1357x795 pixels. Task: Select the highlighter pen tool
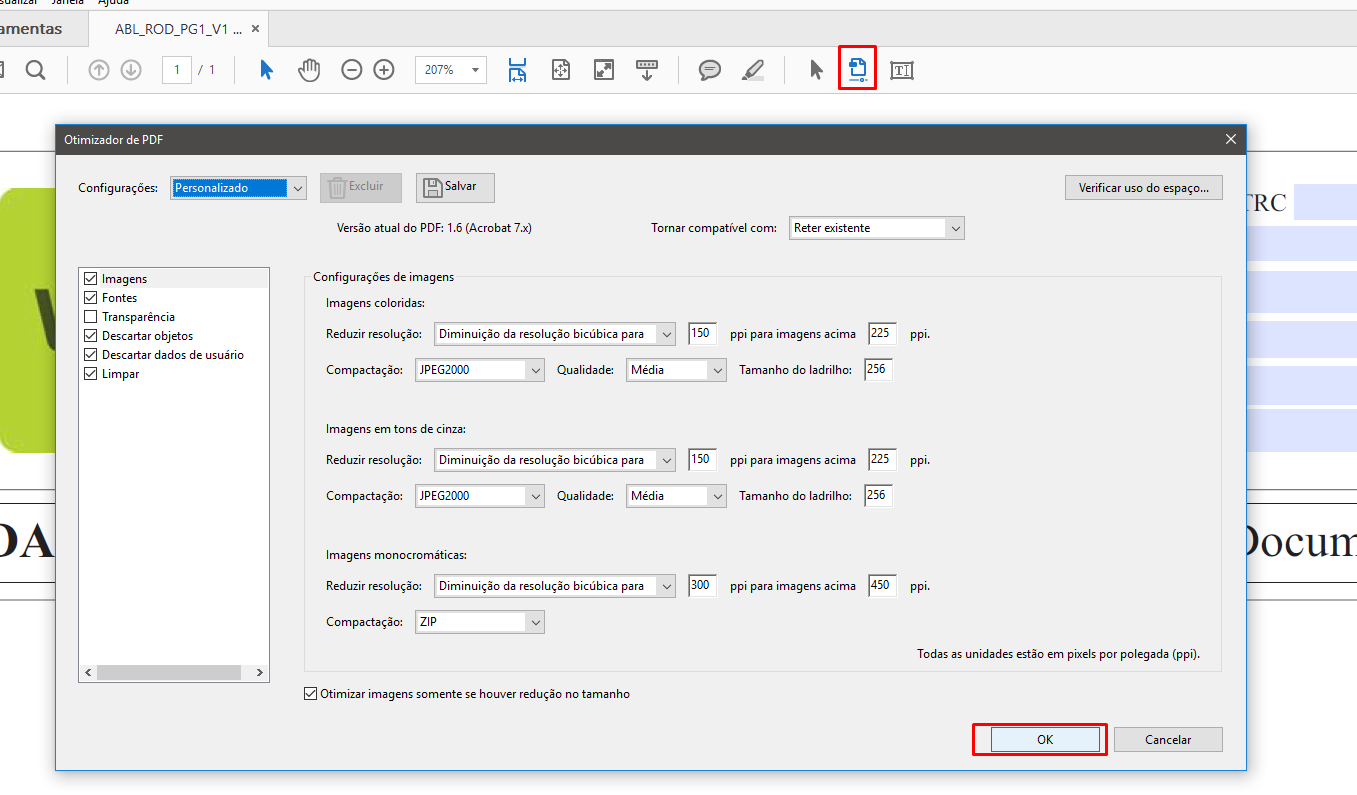coord(753,70)
